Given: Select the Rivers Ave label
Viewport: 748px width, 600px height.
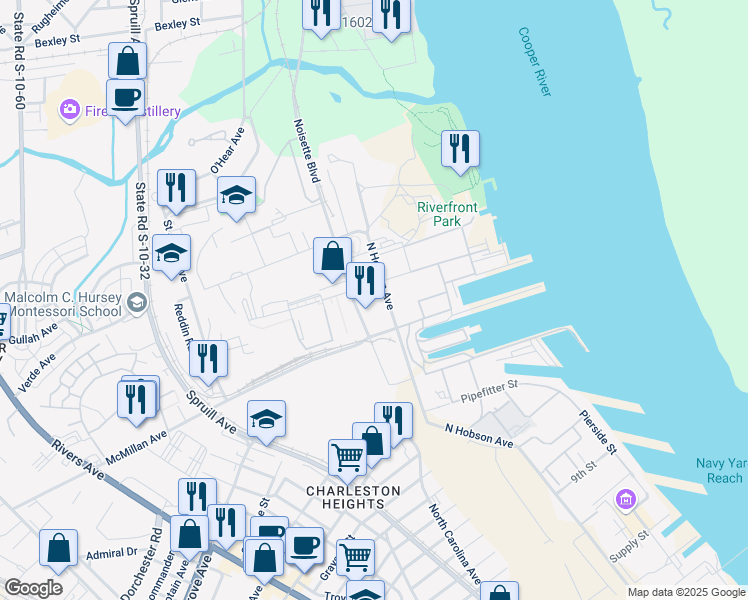Looking at the screenshot, I should click(x=78, y=460).
